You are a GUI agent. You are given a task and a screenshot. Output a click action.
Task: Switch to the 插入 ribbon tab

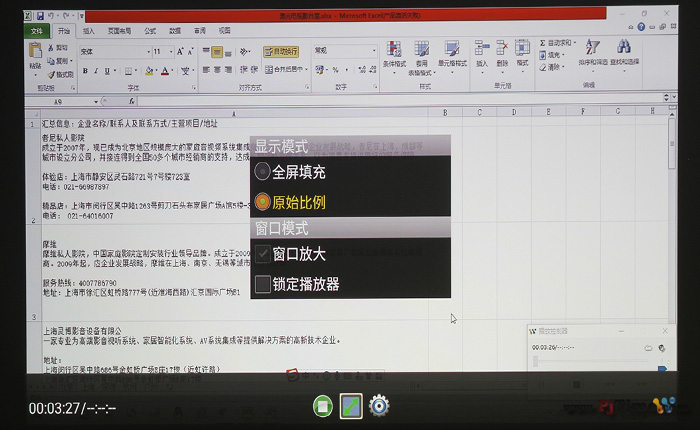coord(90,31)
